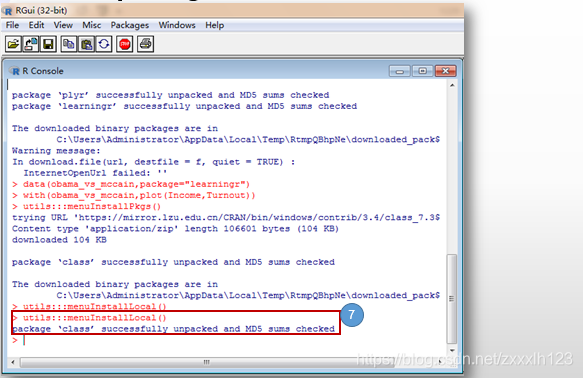The height and width of the screenshot is (378, 583).
Task: Open the Misc menu
Action: pos(91,25)
